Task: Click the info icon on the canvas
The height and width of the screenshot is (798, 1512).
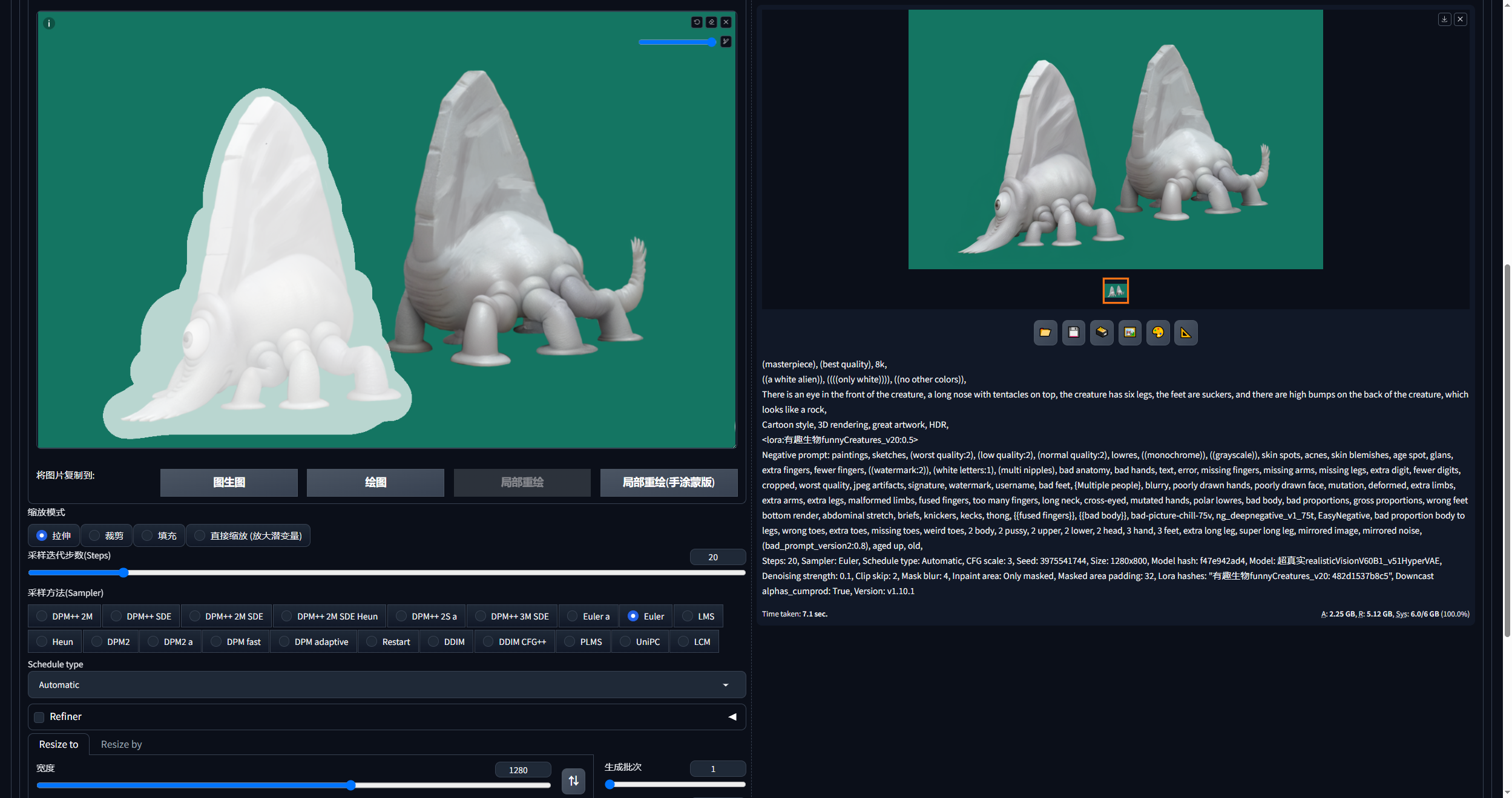Action: click(49, 24)
